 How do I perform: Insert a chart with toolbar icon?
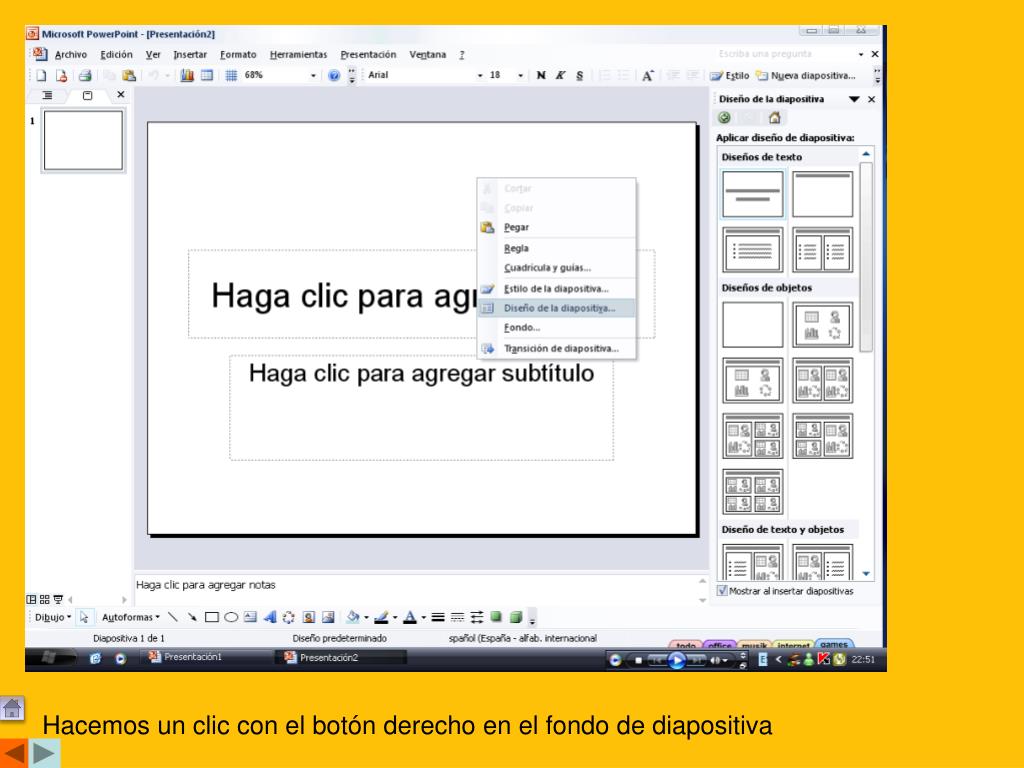pos(187,76)
